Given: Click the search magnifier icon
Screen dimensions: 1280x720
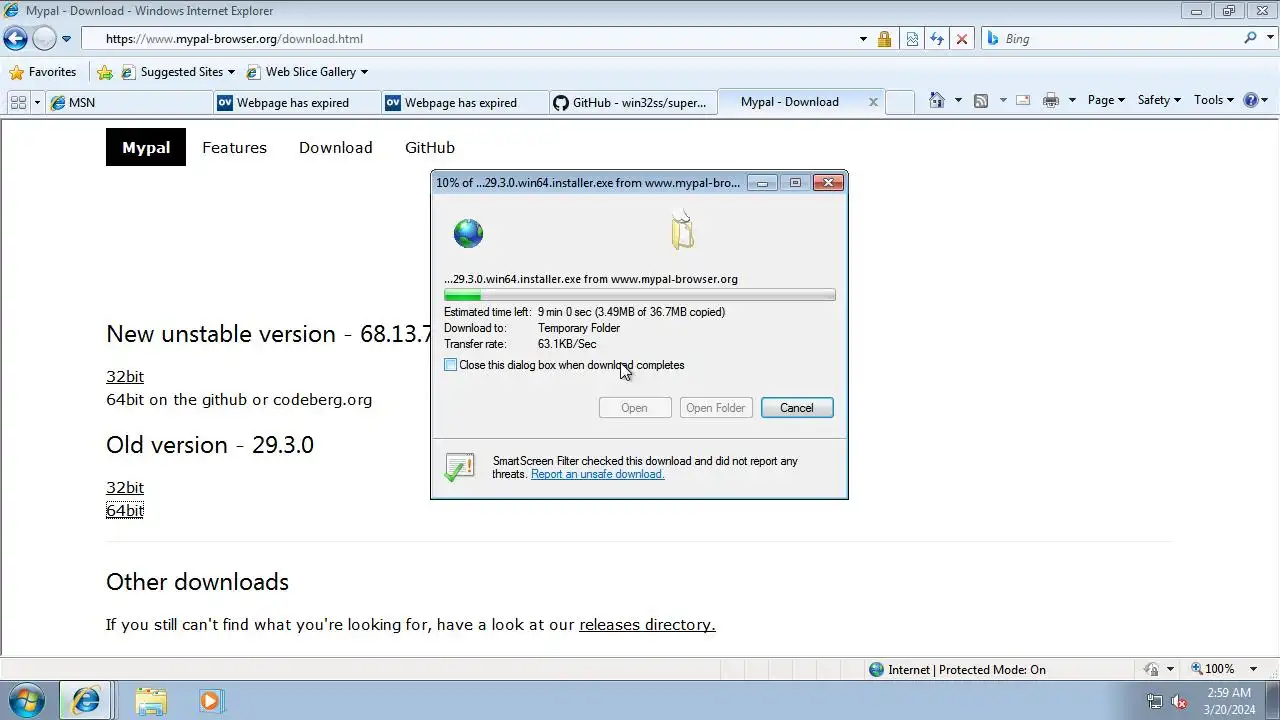Looking at the screenshot, I should point(1250,38).
